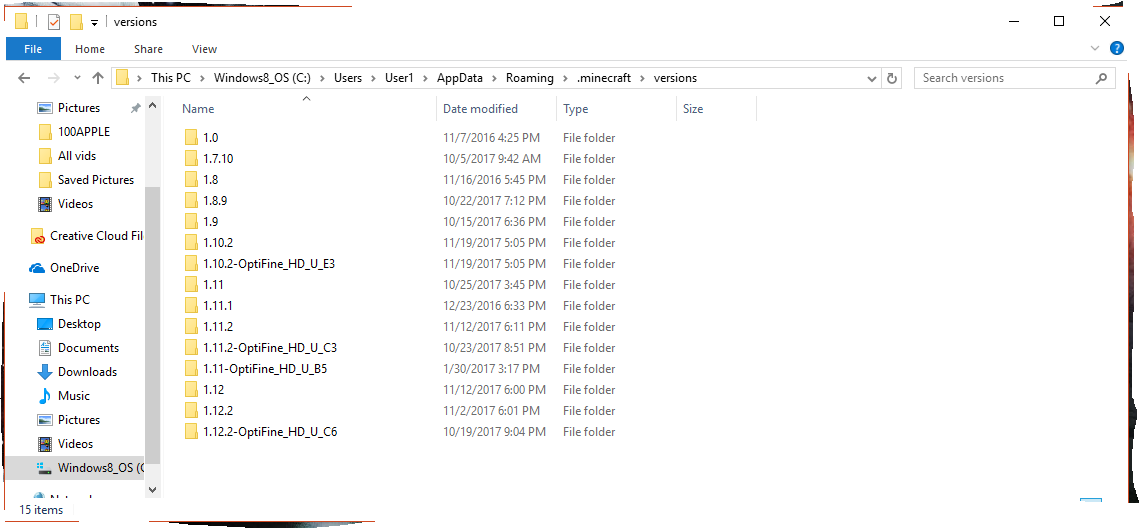Switch to the Home ribbon tab
This screenshot has width=1140, height=528.
90,49
